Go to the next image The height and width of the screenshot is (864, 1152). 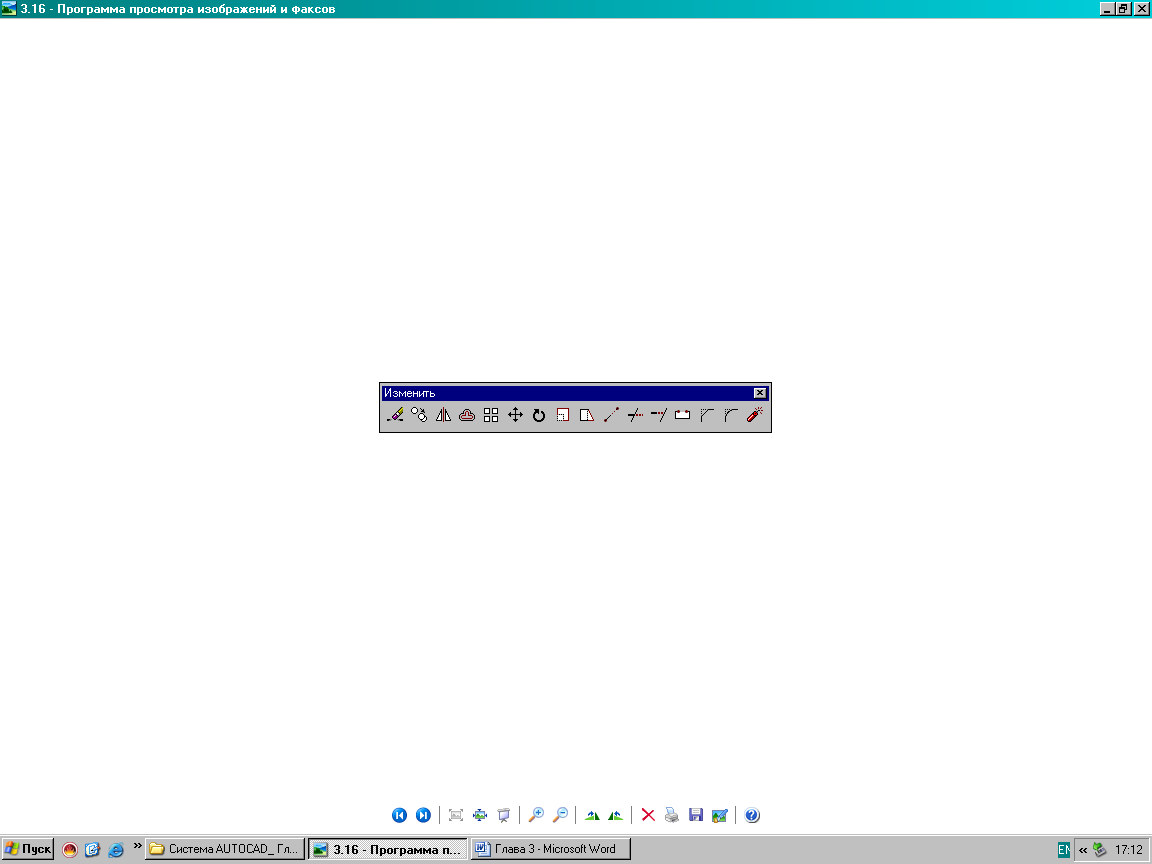click(x=423, y=815)
